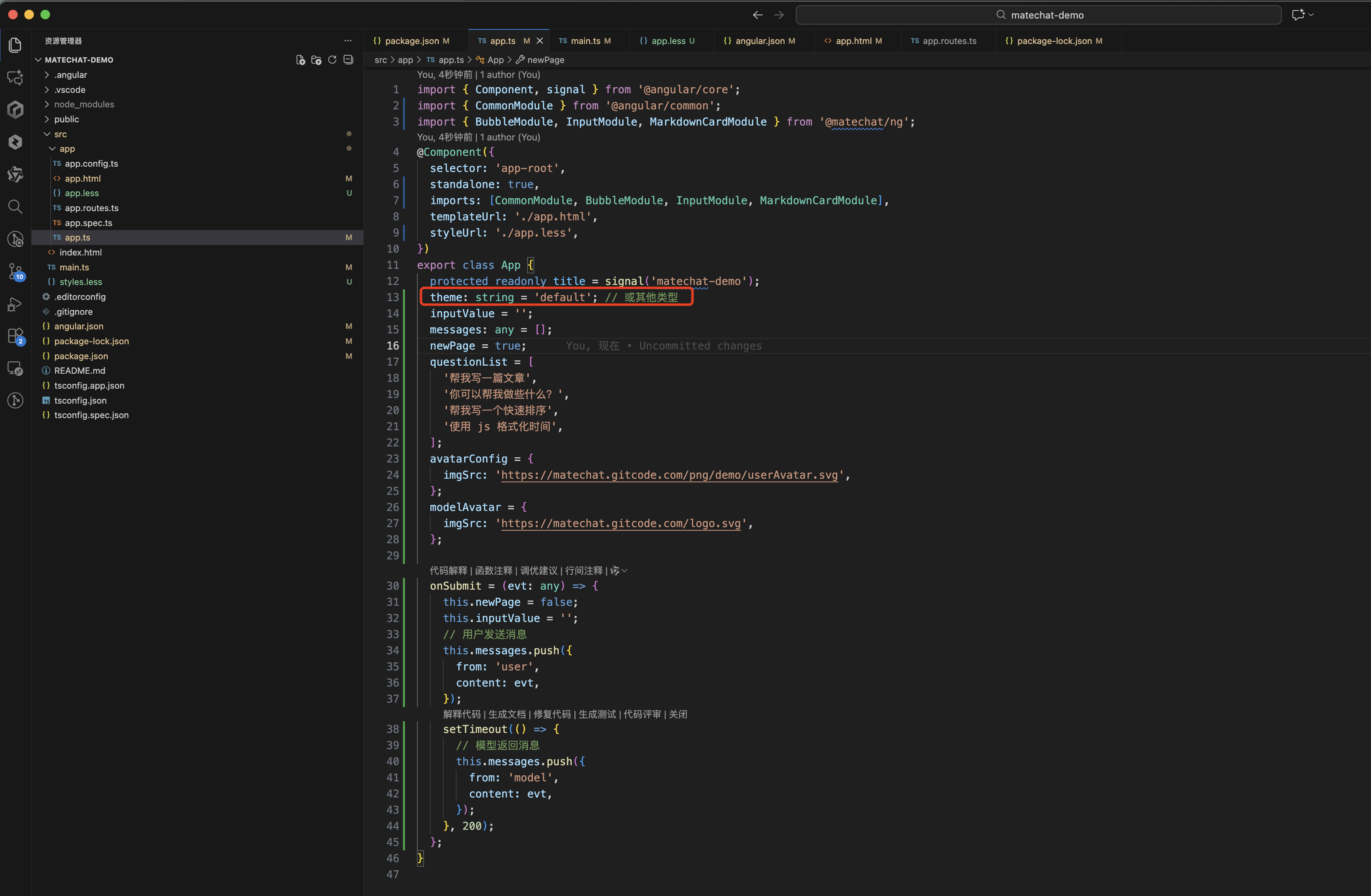The image size is (1371, 896).
Task: Close the app.ts editor tab
Action: (540, 41)
